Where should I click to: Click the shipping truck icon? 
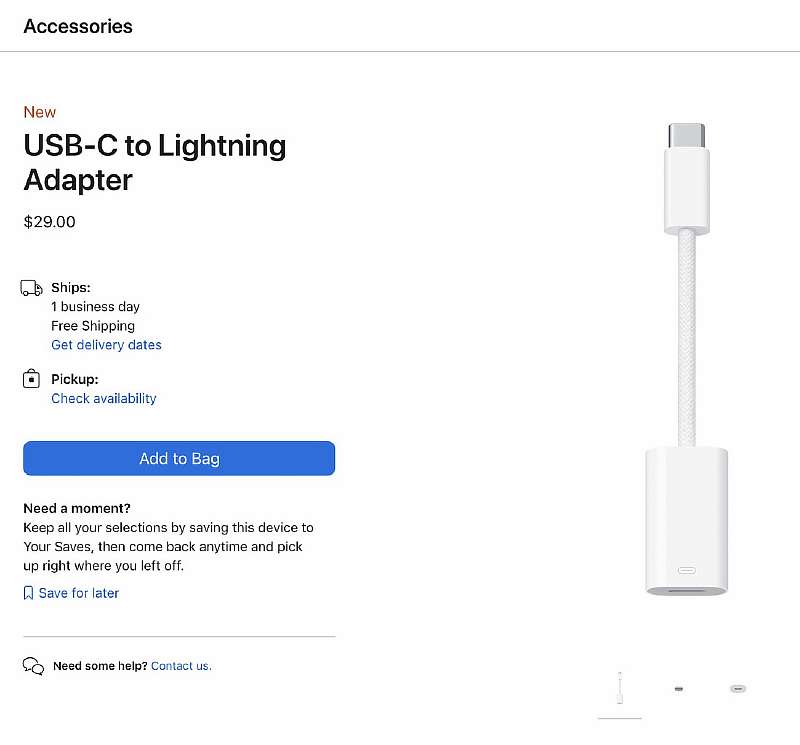pyautogui.click(x=32, y=288)
